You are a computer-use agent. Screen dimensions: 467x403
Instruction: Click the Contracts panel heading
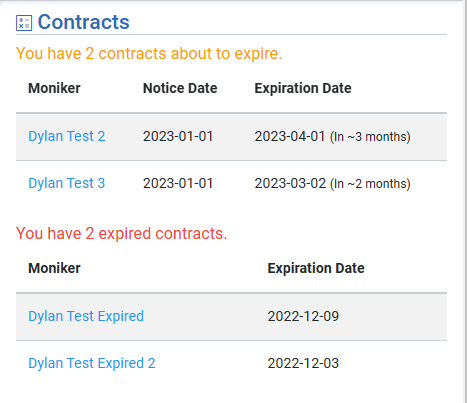83,22
